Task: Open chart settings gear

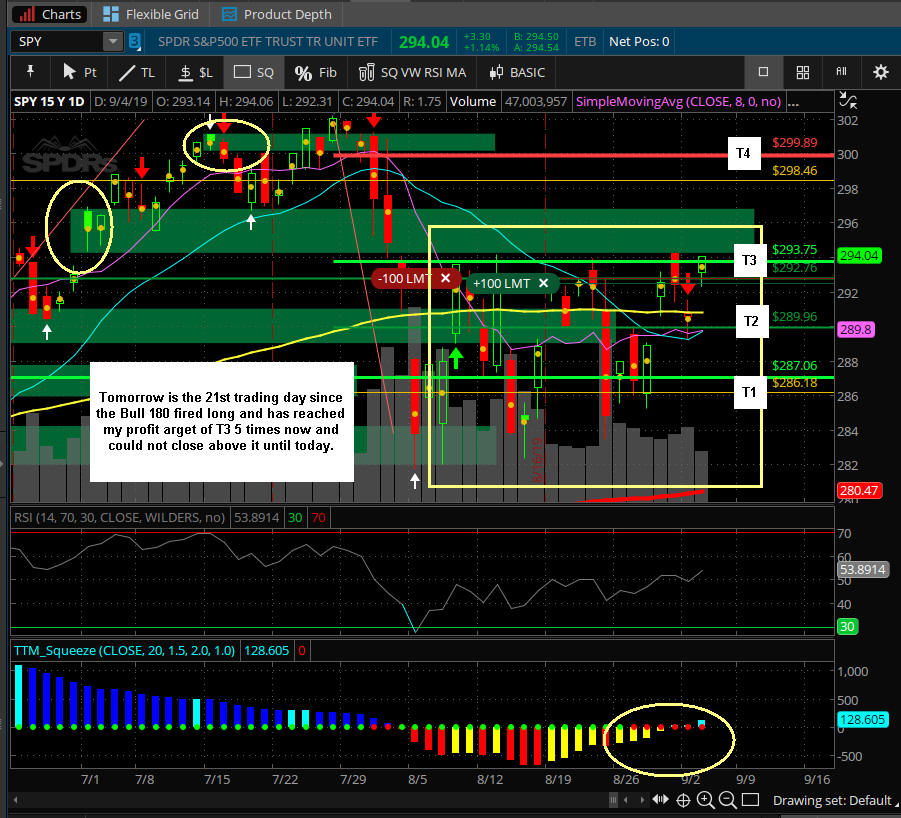Action: click(x=880, y=72)
